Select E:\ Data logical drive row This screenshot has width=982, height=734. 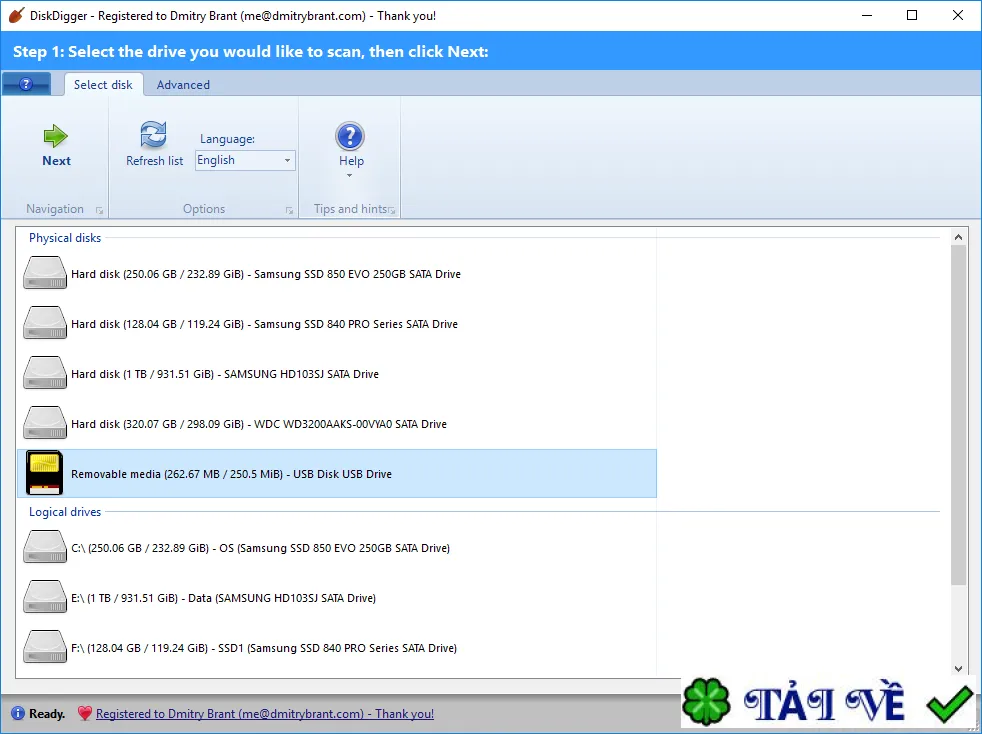337,598
